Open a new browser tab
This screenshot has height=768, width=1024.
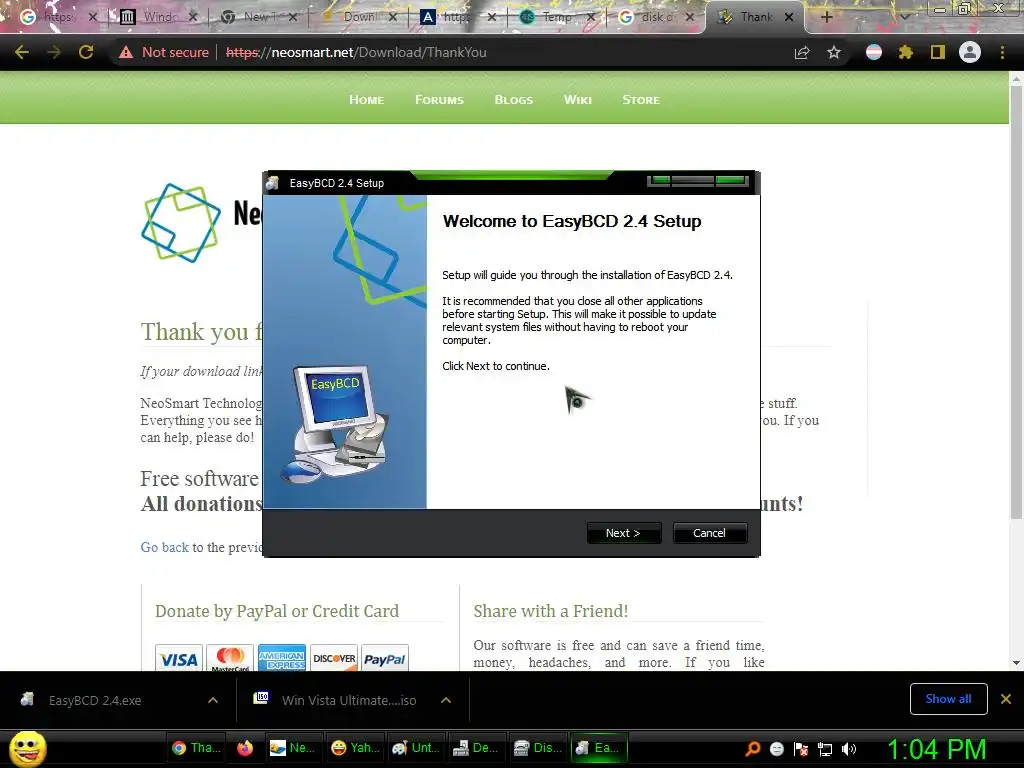coord(826,17)
